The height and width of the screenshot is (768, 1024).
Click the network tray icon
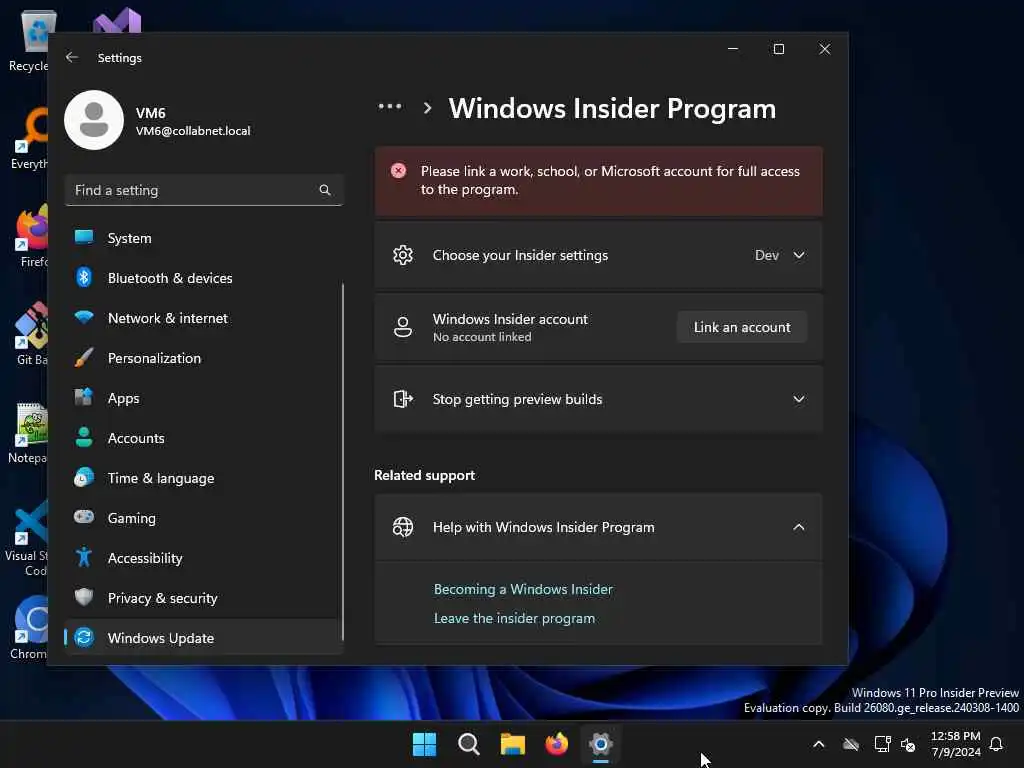point(882,744)
